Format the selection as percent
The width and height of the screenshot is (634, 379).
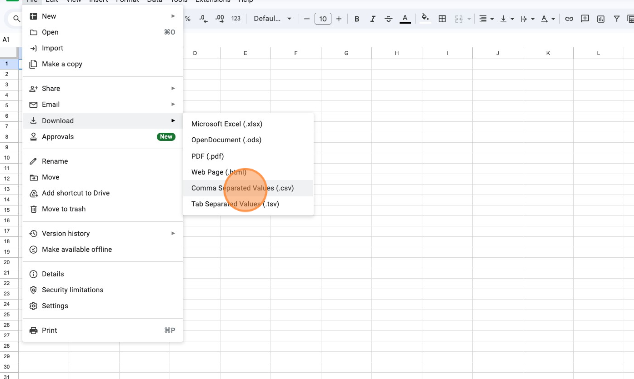188,19
